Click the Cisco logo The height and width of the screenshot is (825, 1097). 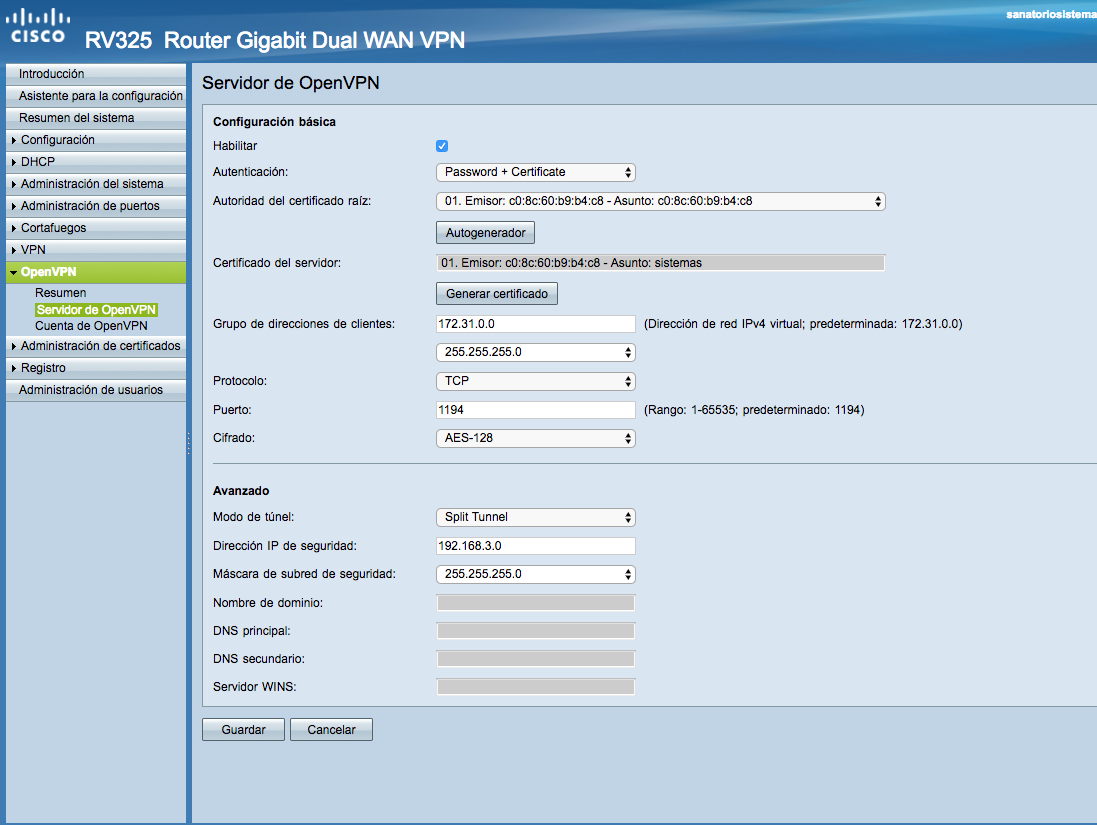click(38, 26)
